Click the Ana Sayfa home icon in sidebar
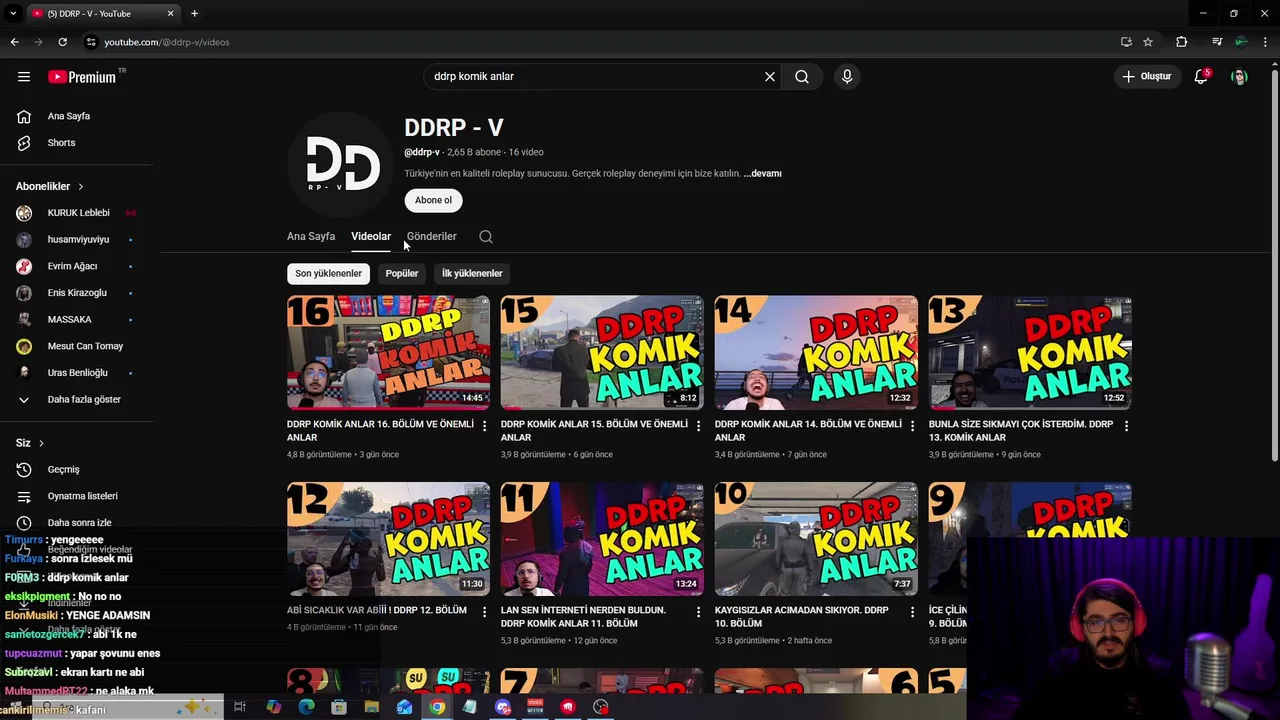 pyautogui.click(x=24, y=116)
